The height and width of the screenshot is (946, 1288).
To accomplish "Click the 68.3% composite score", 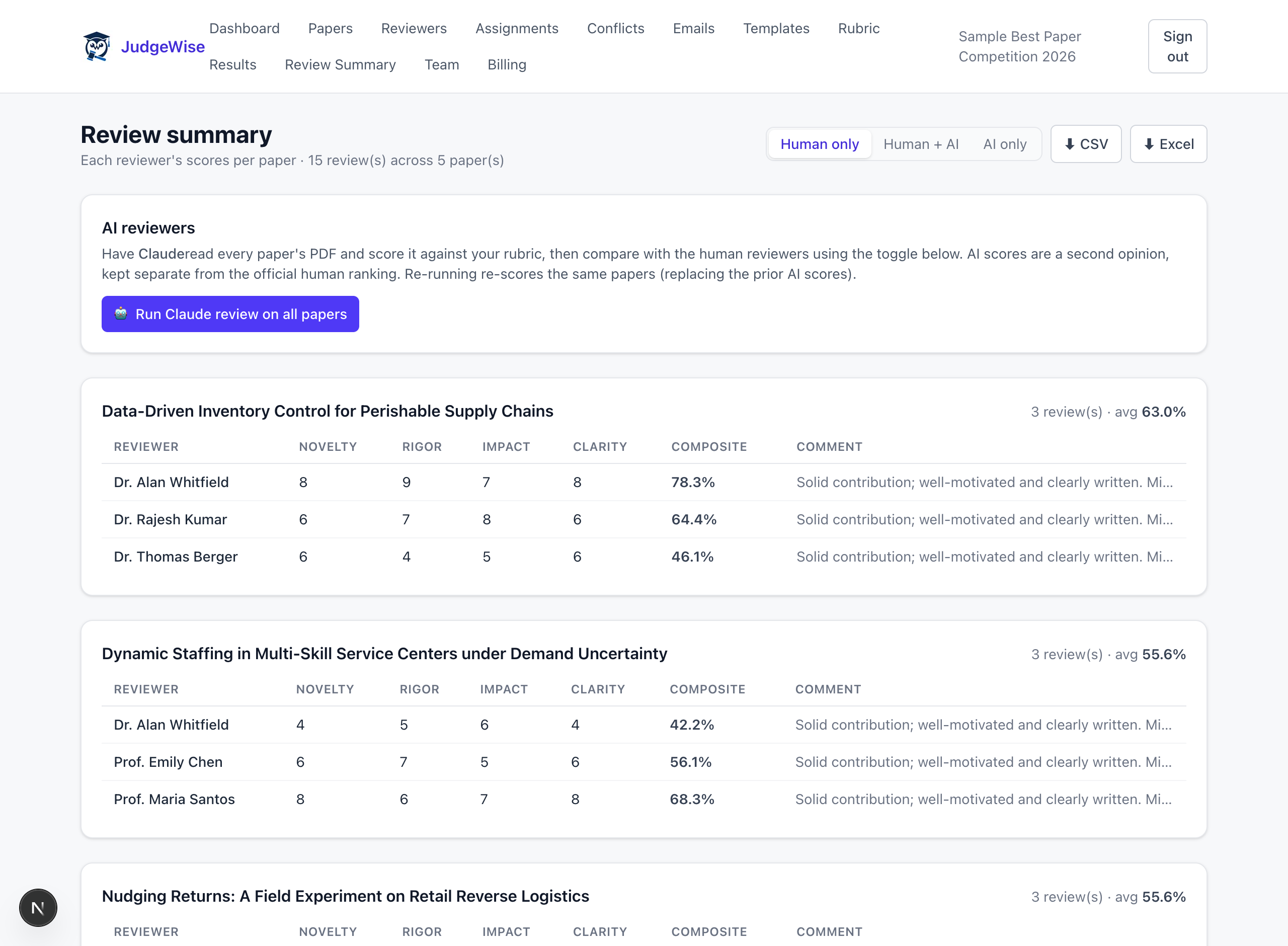I will click(x=691, y=799).
